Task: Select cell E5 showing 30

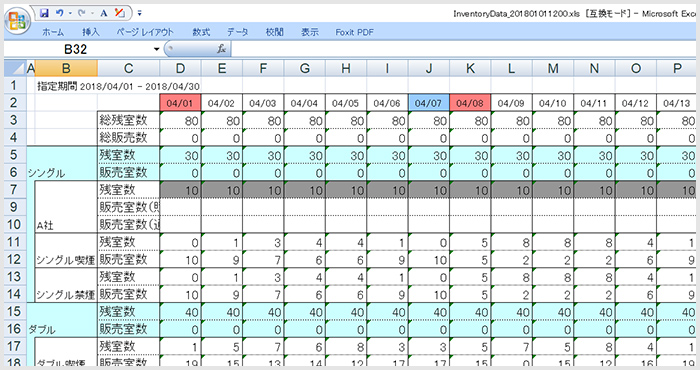Action: (x=222, y=155)
